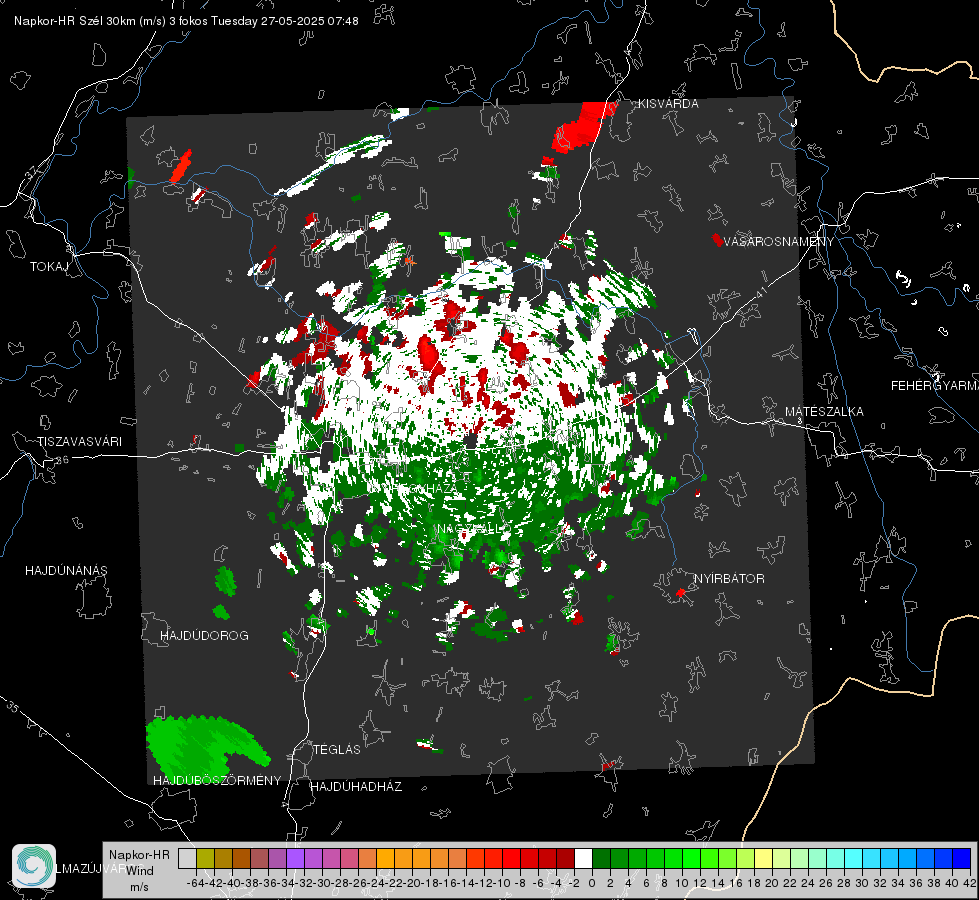979x900 pixels.
Task: Click the HAJDÚHADHÁZ label
Action: click(356, 786)
